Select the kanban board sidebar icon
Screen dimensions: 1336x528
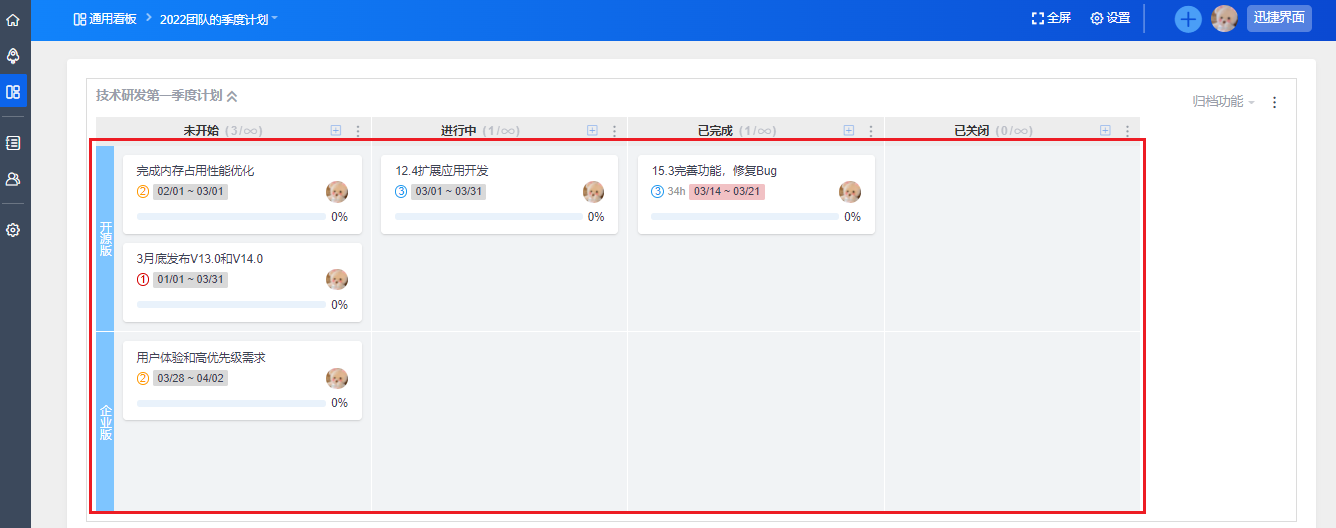pos(13,91)
